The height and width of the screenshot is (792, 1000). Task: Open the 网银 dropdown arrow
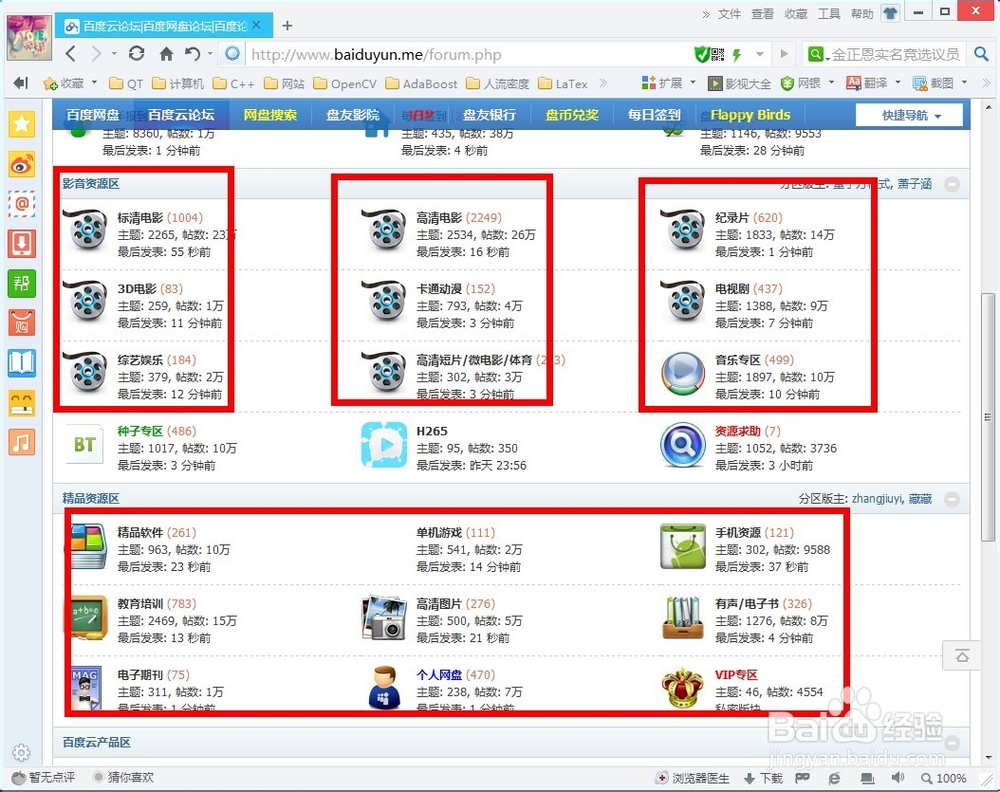point(831,82)
